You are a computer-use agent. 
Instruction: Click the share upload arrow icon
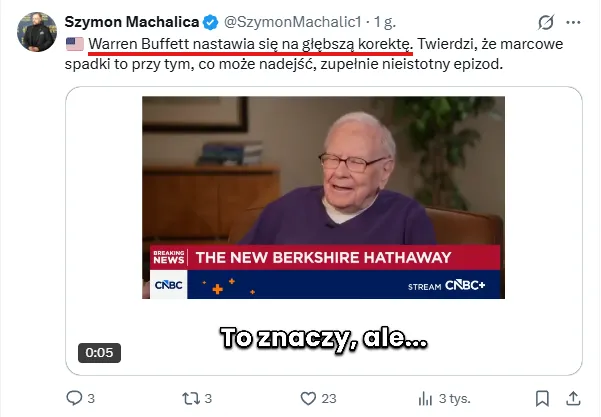click(573, 399)
